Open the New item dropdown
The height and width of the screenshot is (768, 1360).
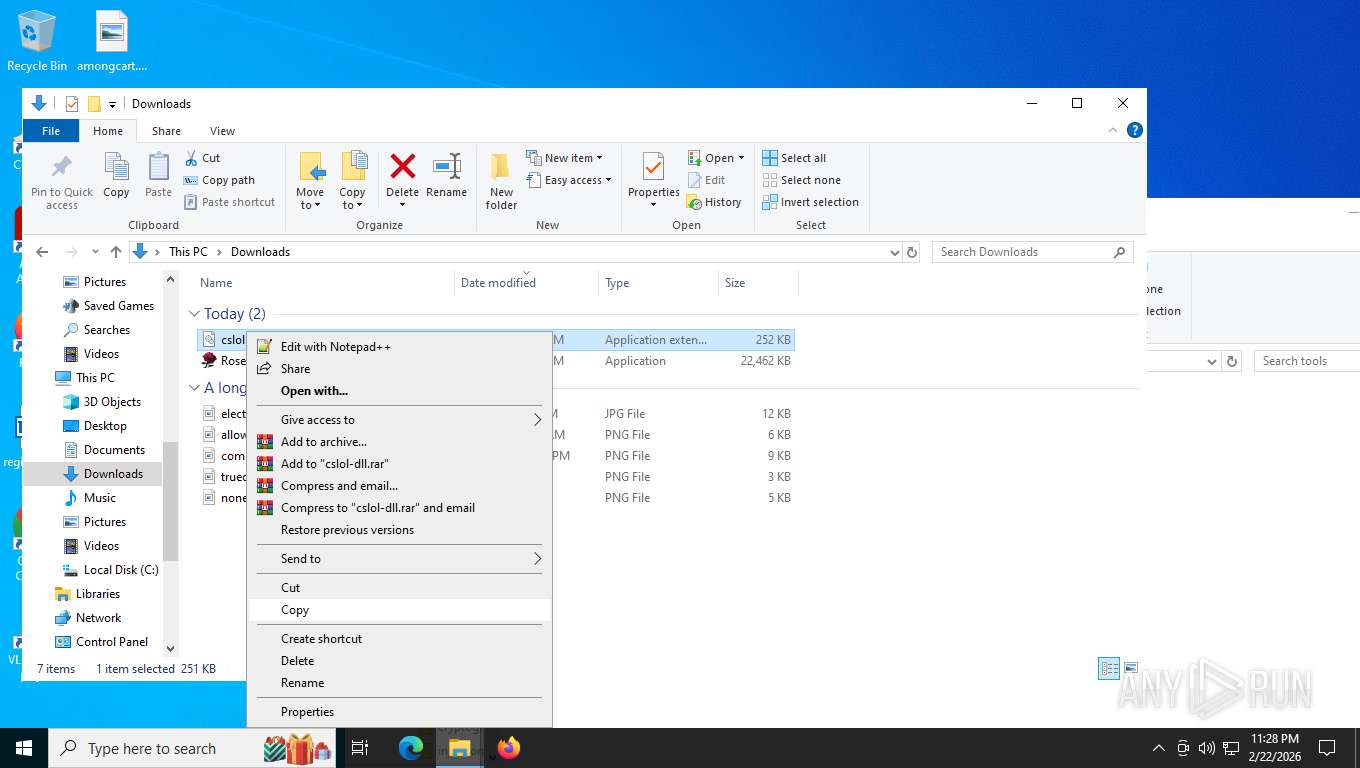(x=565, y=158)
